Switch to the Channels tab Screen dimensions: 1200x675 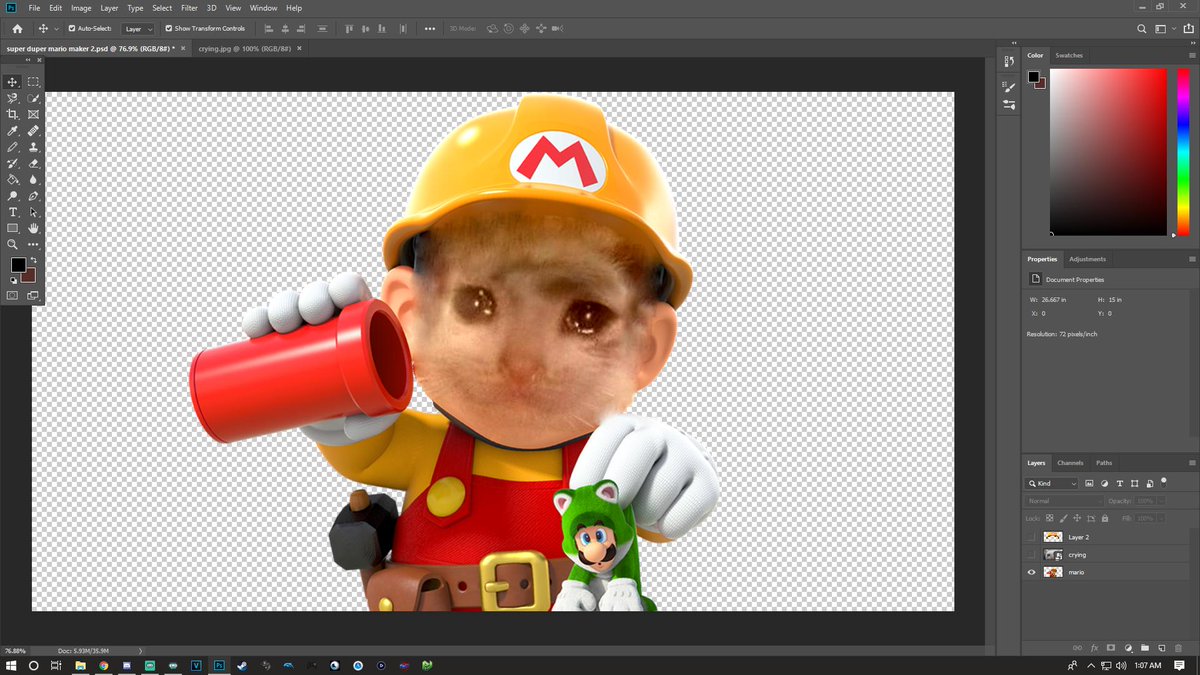pyautogui.click(x=1070, y=463)
